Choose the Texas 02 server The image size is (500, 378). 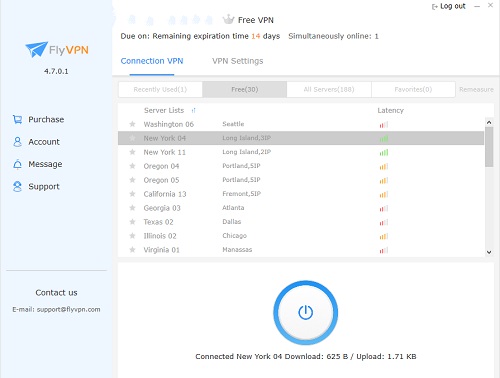tap(301, 222)
